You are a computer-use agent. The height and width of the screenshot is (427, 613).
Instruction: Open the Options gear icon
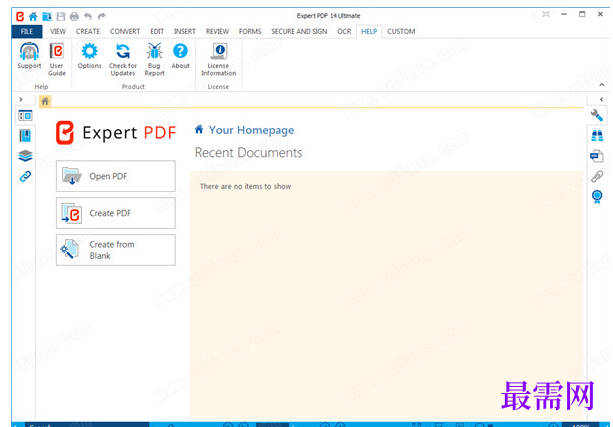click(90, 56)
